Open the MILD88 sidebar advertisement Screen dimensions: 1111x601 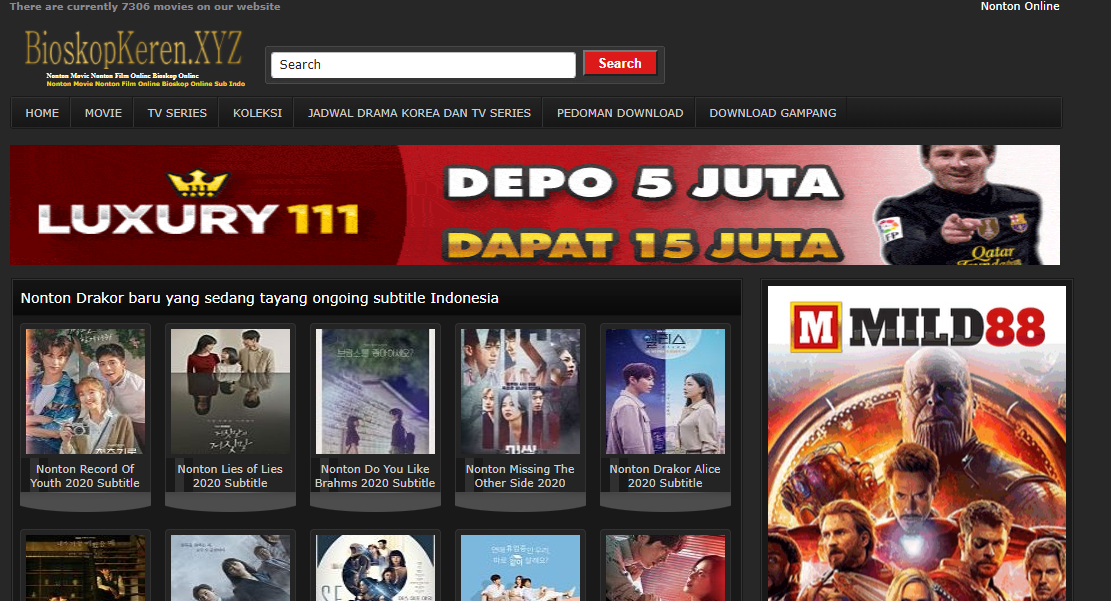[917, 444]
